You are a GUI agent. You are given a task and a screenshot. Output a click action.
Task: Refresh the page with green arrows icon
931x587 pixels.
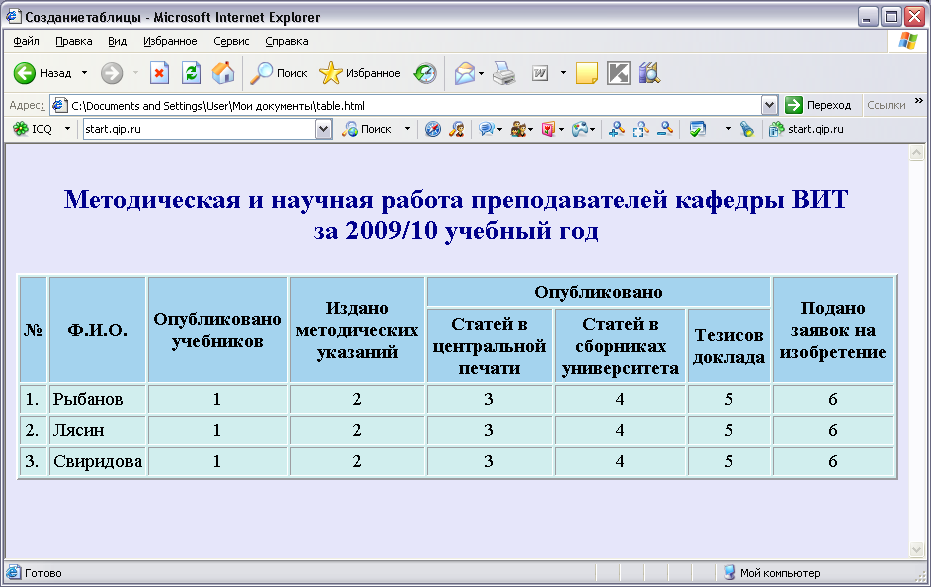pyautogui.click(x=191, y=73)
